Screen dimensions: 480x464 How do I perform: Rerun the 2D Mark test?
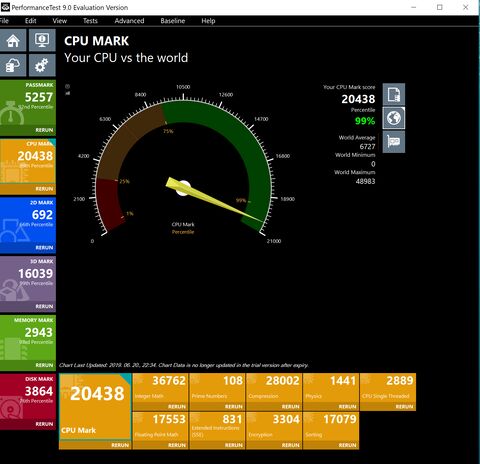[44, 248]
